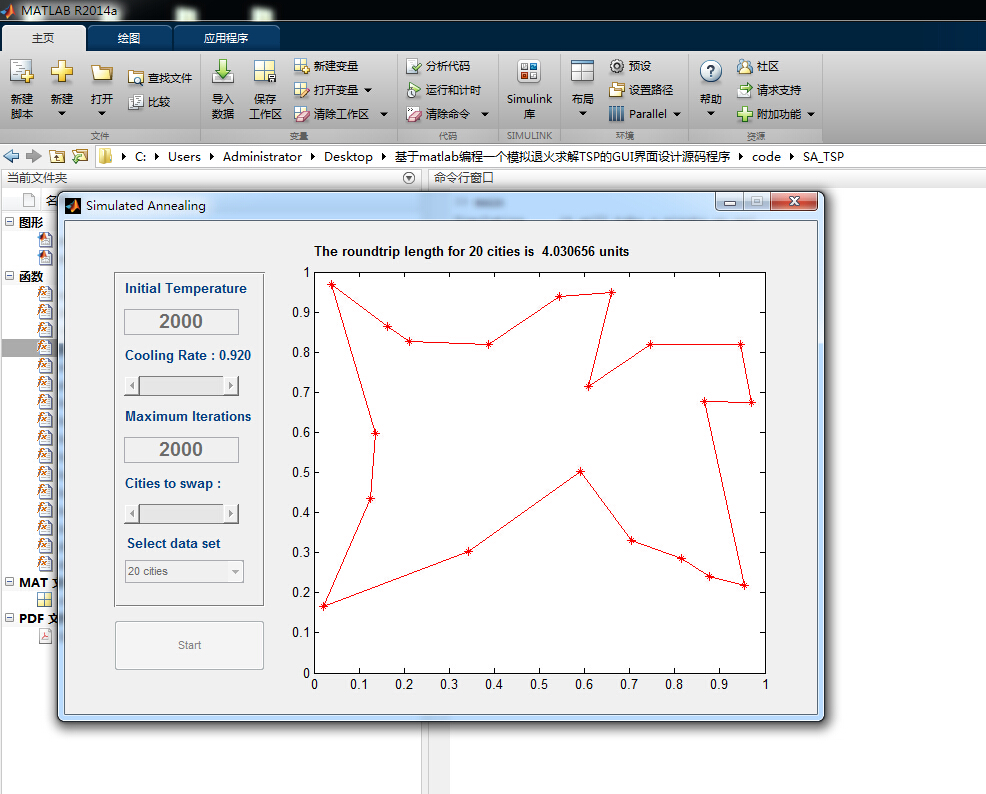The image size is (986, 794).
Task: Click Request Support (请求支持)
Action: tap(768, 90)
